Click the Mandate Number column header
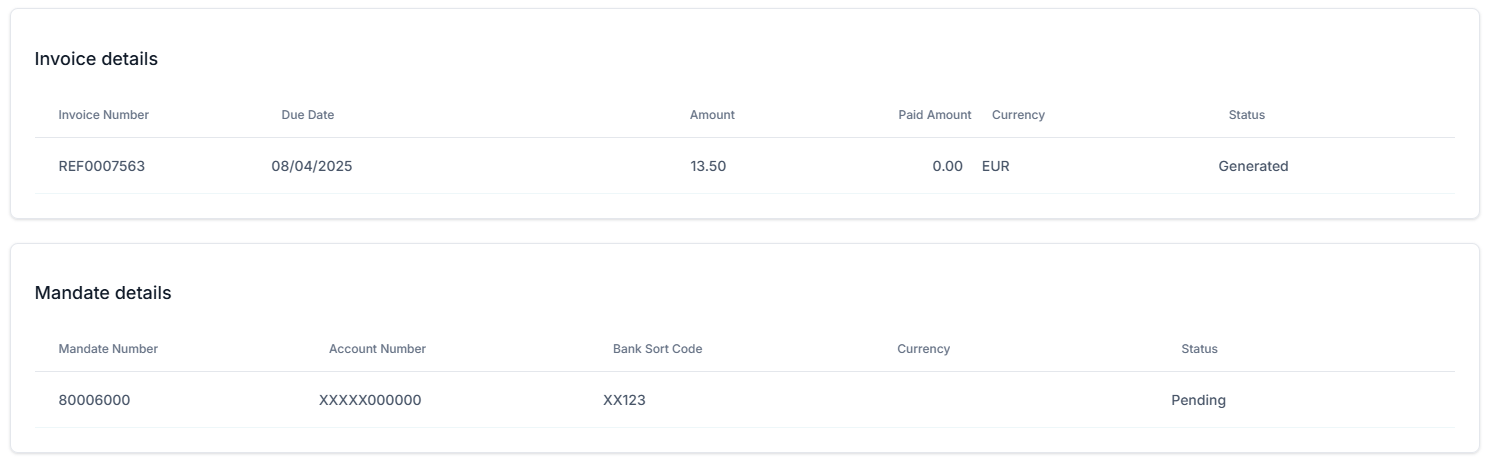 [x=108, y=349]
